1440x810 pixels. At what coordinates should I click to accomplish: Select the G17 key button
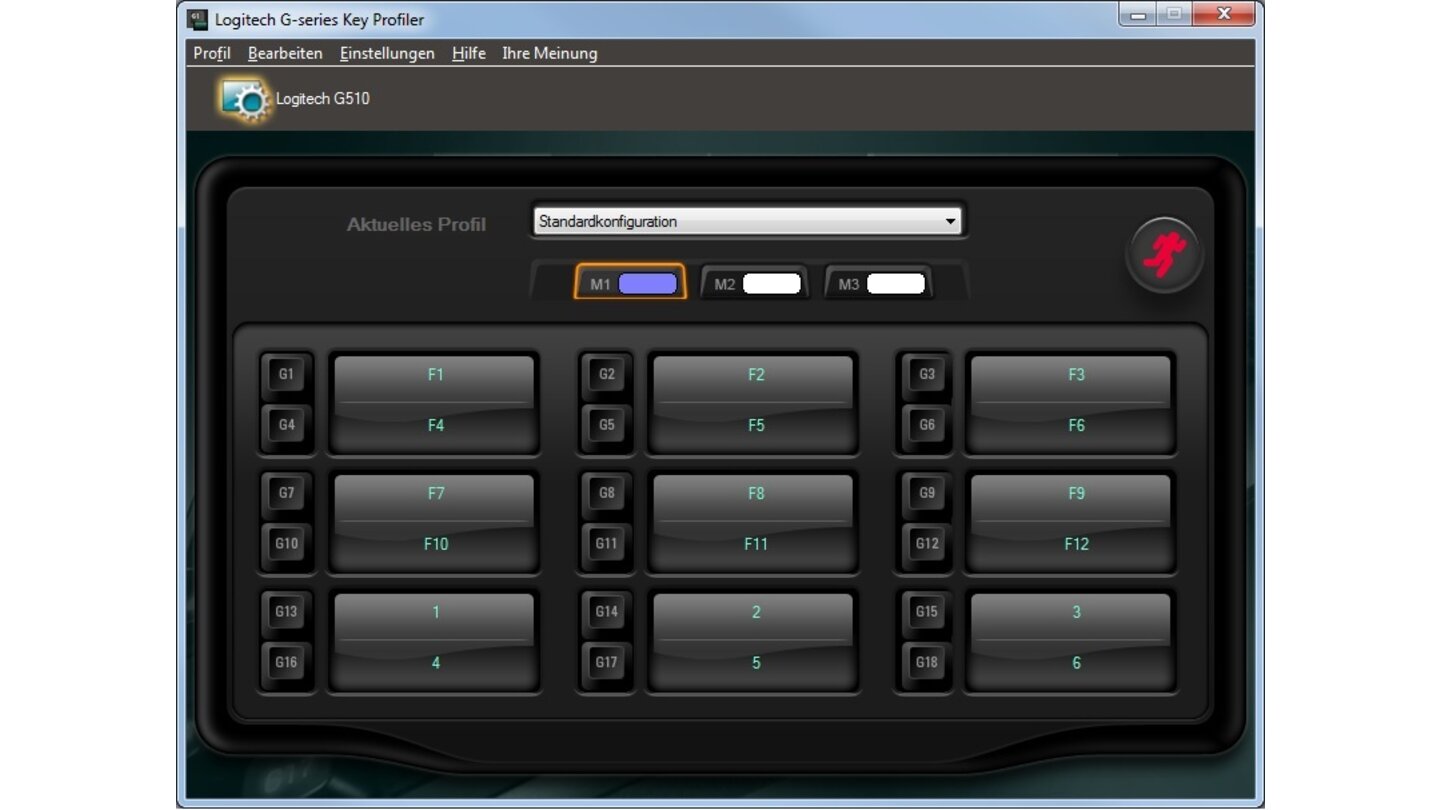pos(607,662)
